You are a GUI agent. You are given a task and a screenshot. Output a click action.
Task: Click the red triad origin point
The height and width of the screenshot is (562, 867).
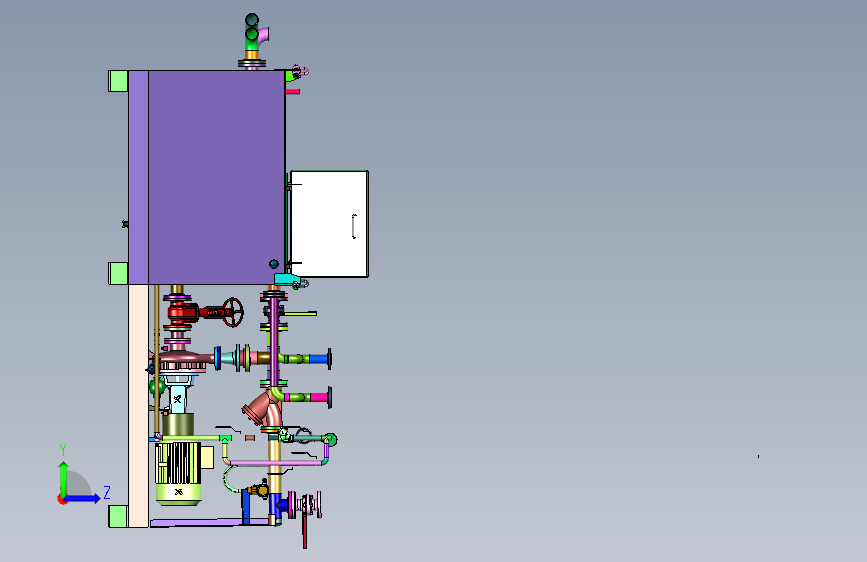pos(62,499)
